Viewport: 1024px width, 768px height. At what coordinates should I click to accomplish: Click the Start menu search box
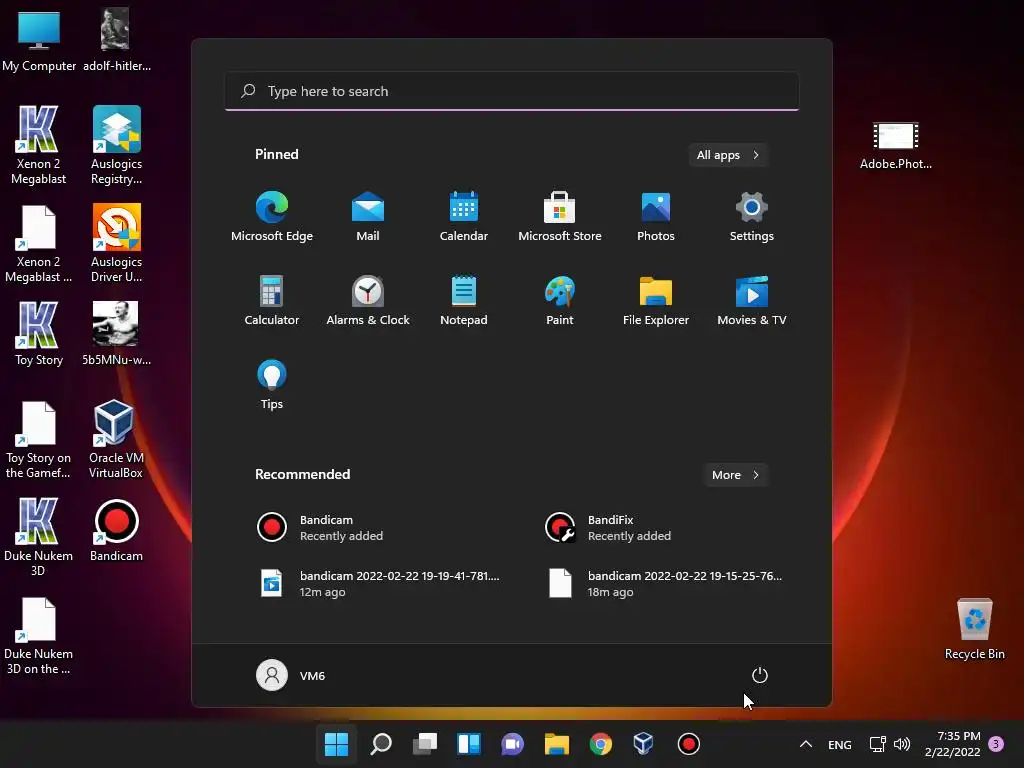tap(512, 91)
